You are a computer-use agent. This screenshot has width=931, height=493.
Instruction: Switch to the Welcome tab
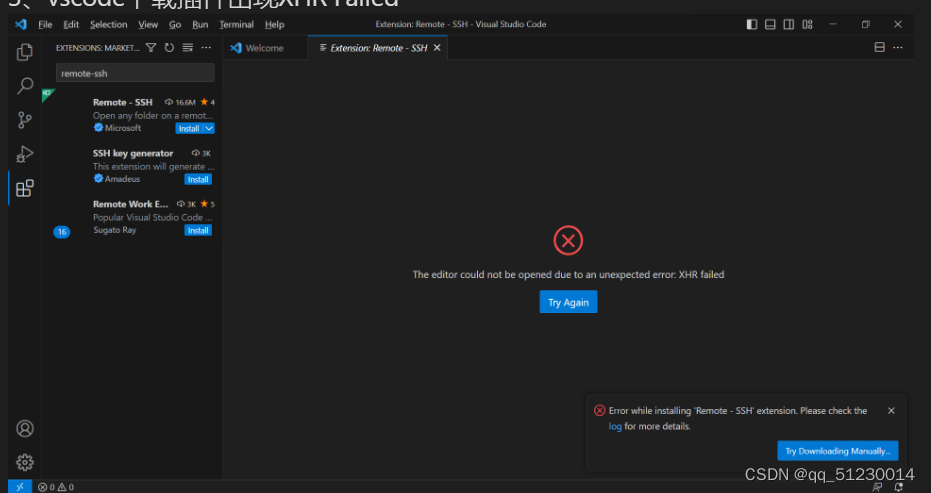[265, 48]
